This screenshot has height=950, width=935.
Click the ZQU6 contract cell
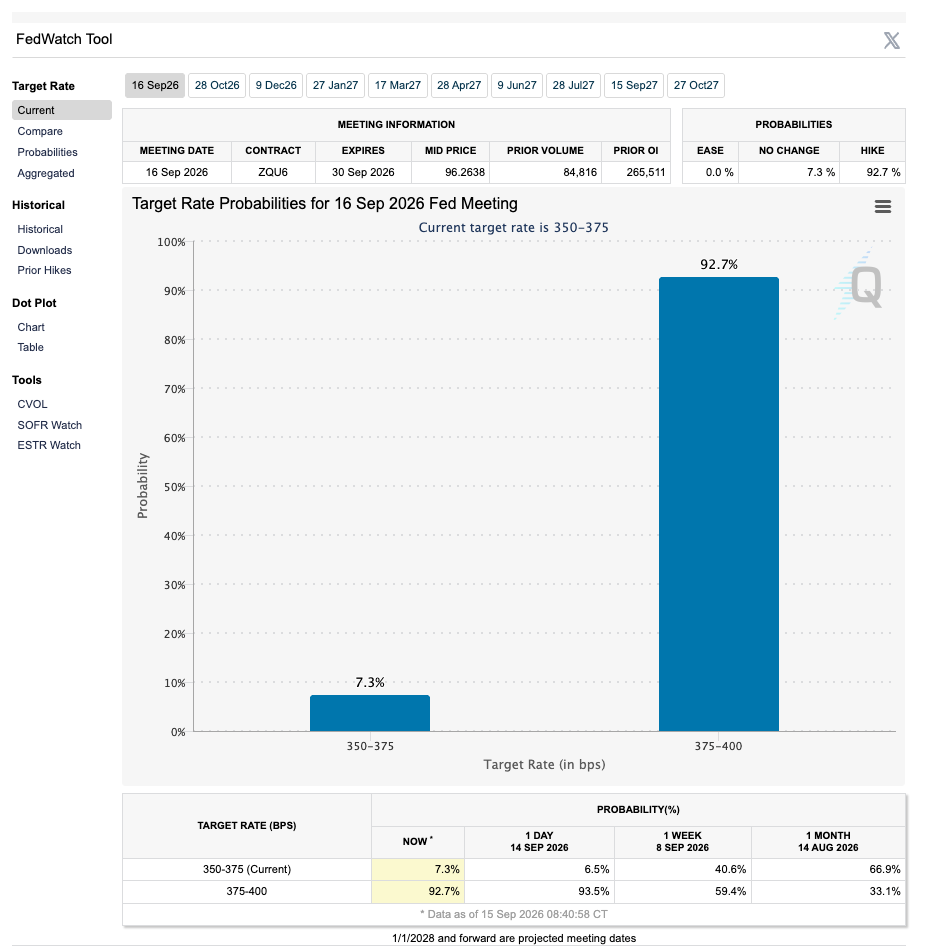(x=273, y=173)
